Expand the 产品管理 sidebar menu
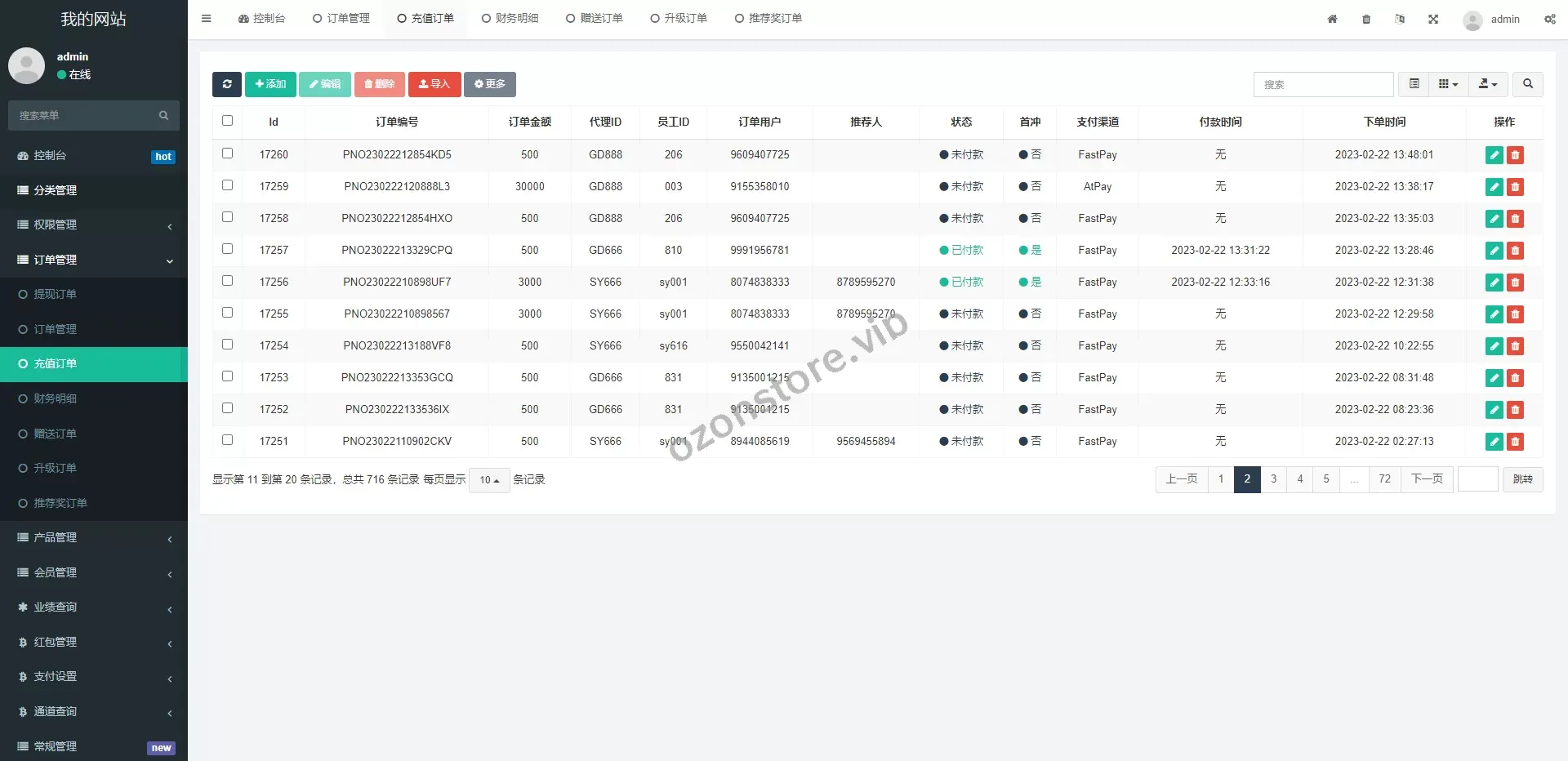This screenshot has height=761, width=1568. [94, 537]
